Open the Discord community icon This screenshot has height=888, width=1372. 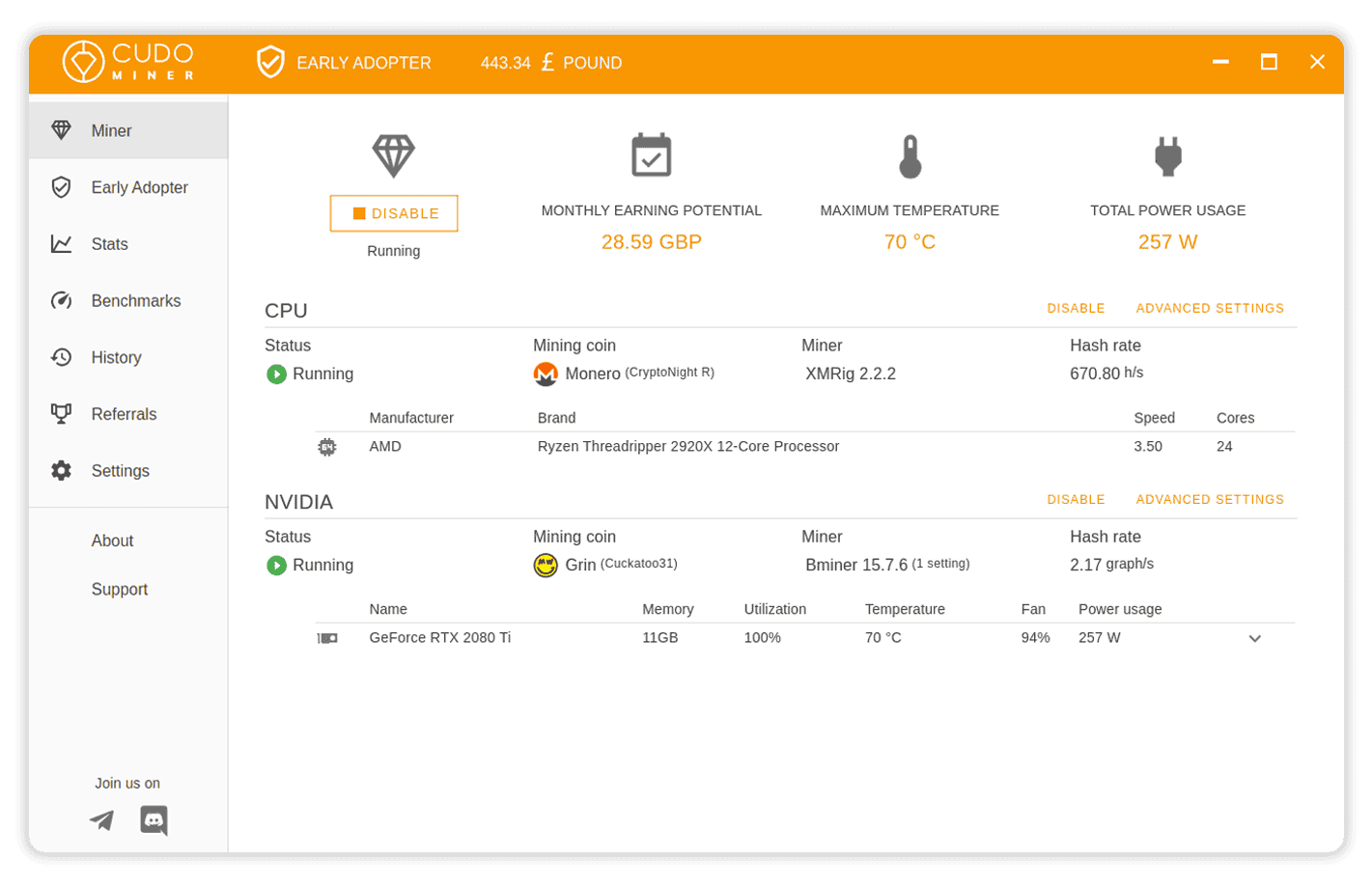click(153, 819)
